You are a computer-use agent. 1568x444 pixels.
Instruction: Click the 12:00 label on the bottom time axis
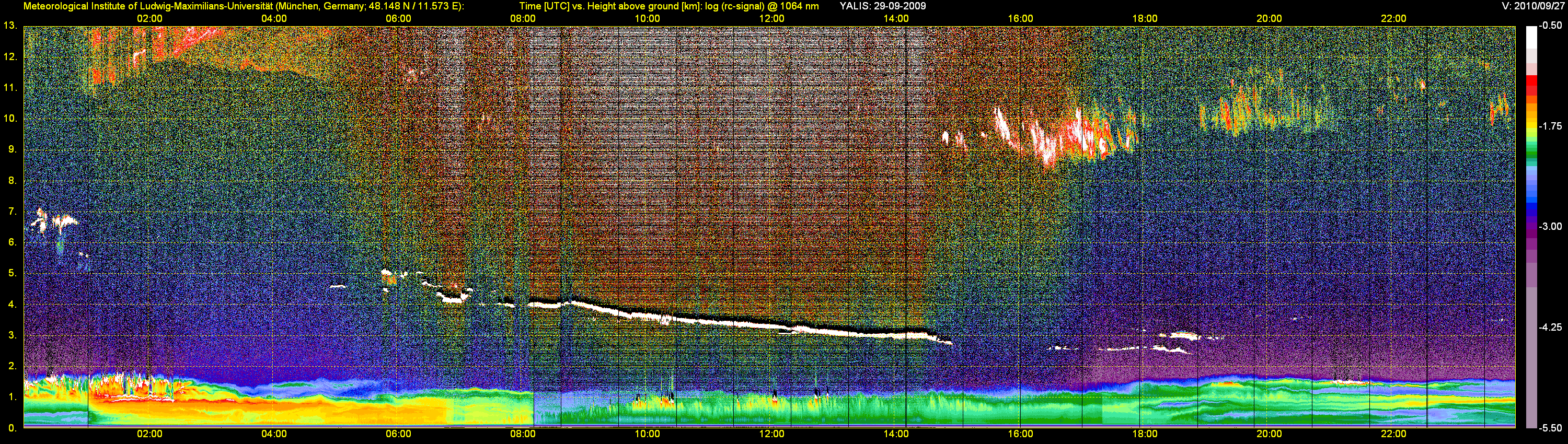[772, 434]
